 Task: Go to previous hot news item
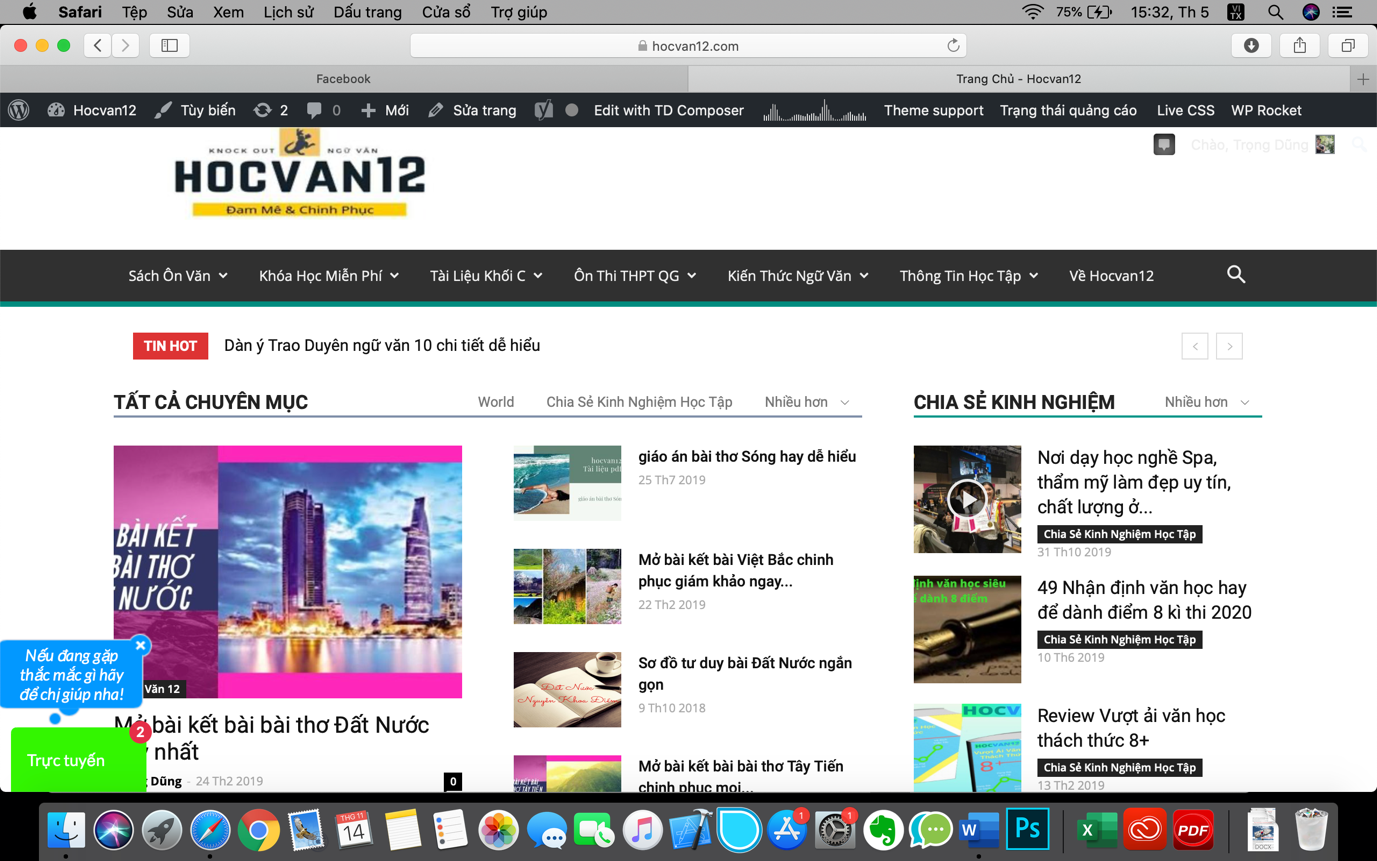pyautogui.click(x=1195, y=346)
